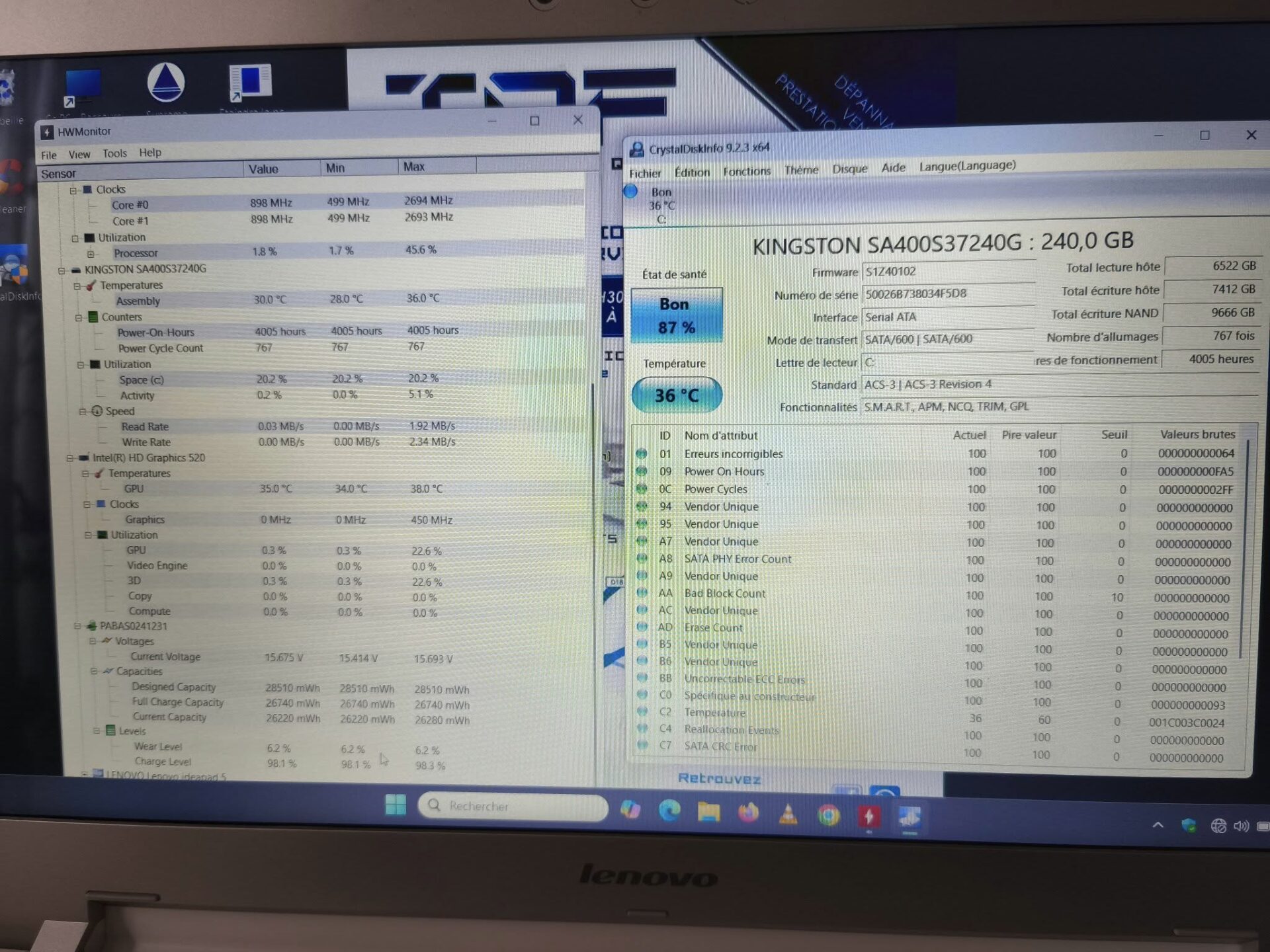The image size is (1270, 952).
Task: Open the Édition menu in CrystalDiskInfo
Action: pos(692,173)
